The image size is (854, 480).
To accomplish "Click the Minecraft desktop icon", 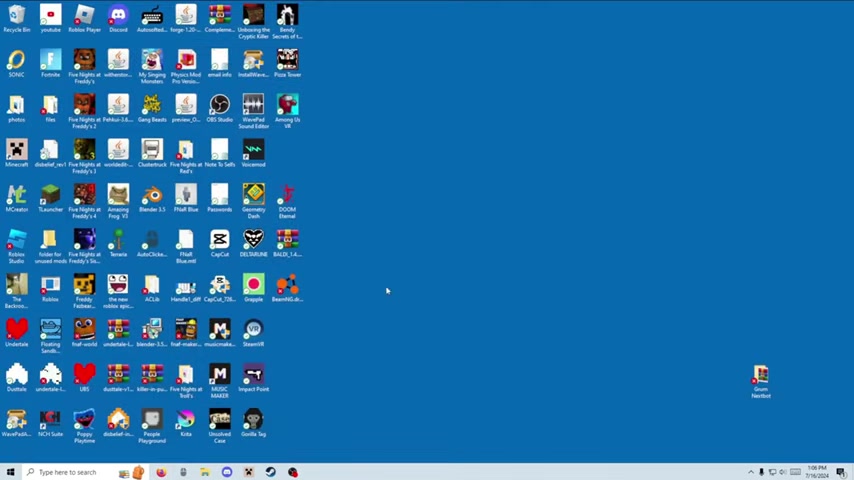I will click(17, 150).
